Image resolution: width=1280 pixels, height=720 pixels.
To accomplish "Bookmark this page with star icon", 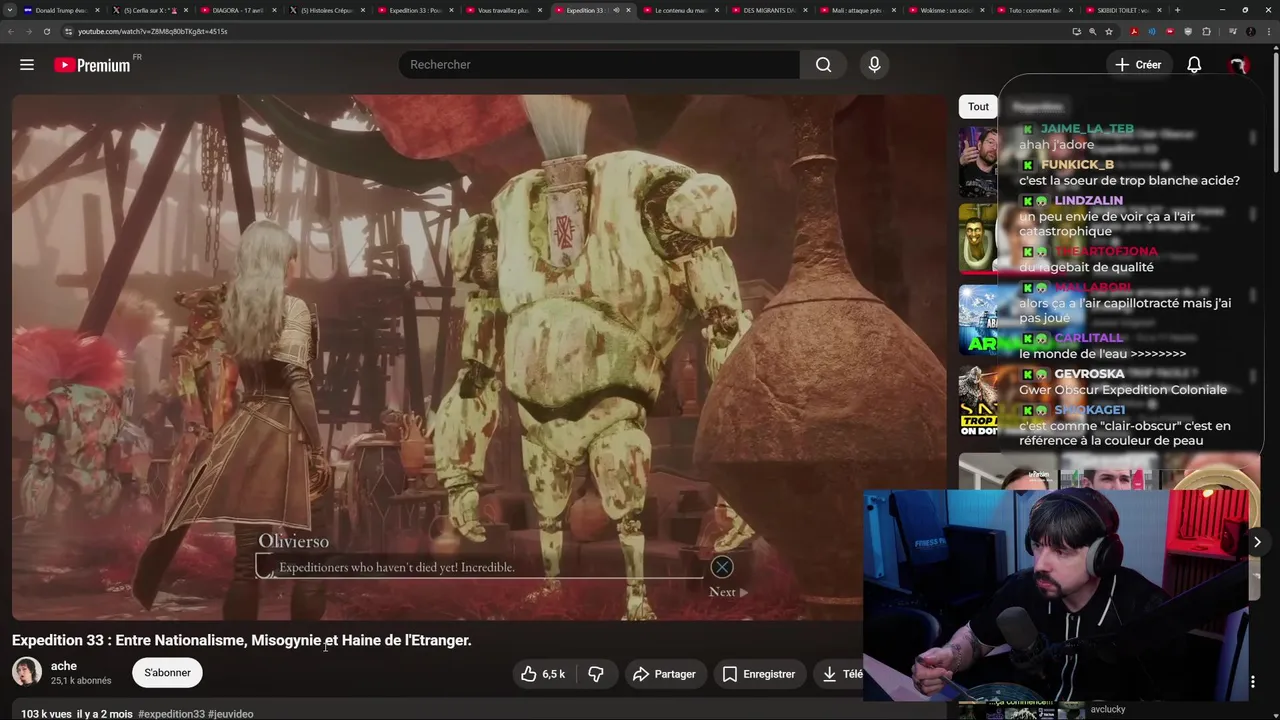I will tap(1108, 31).
